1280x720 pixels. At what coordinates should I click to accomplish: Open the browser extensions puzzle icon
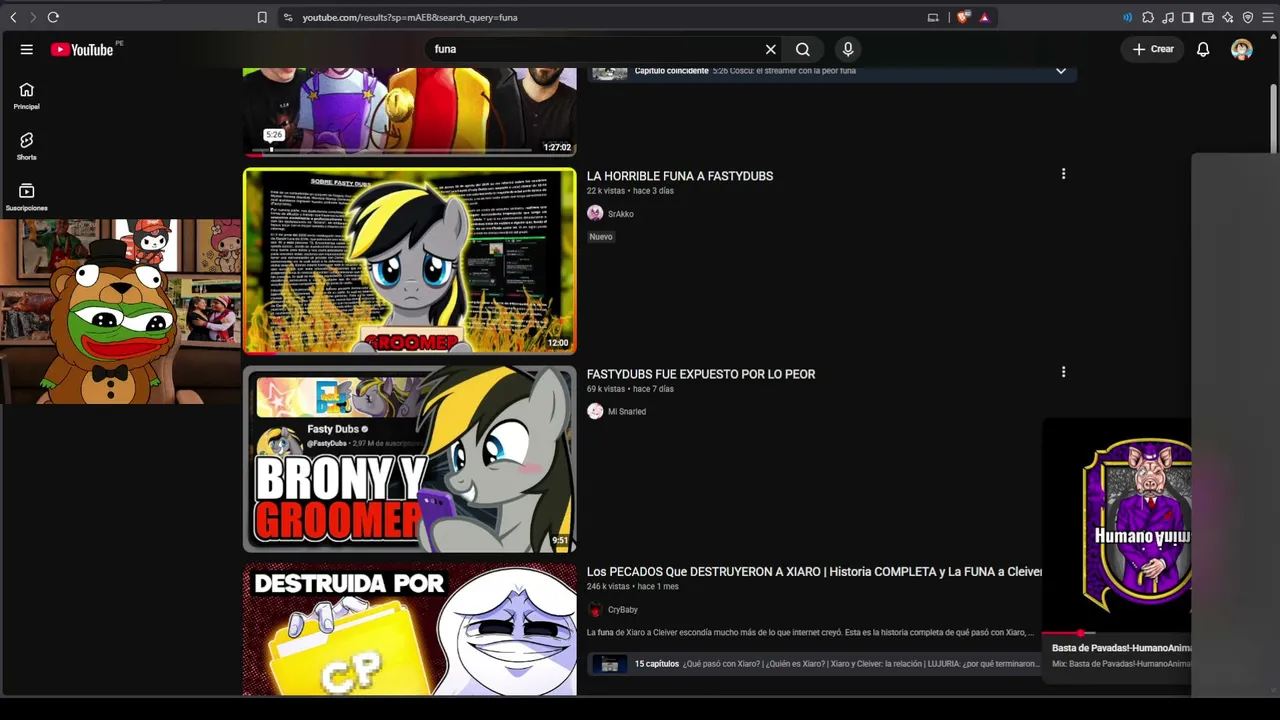tap(1148, 17)
